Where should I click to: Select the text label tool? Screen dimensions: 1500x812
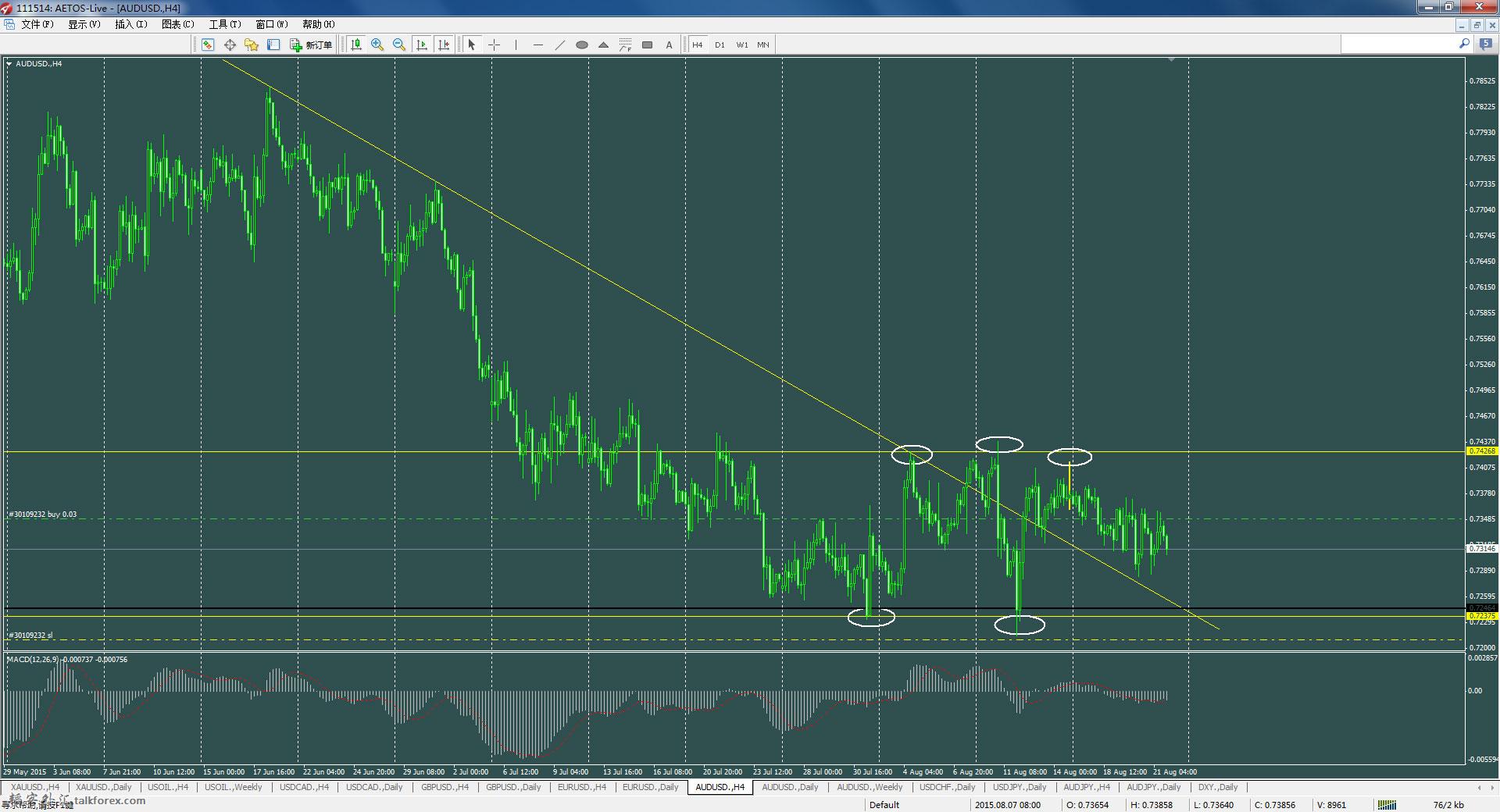[x=669, y=45]
